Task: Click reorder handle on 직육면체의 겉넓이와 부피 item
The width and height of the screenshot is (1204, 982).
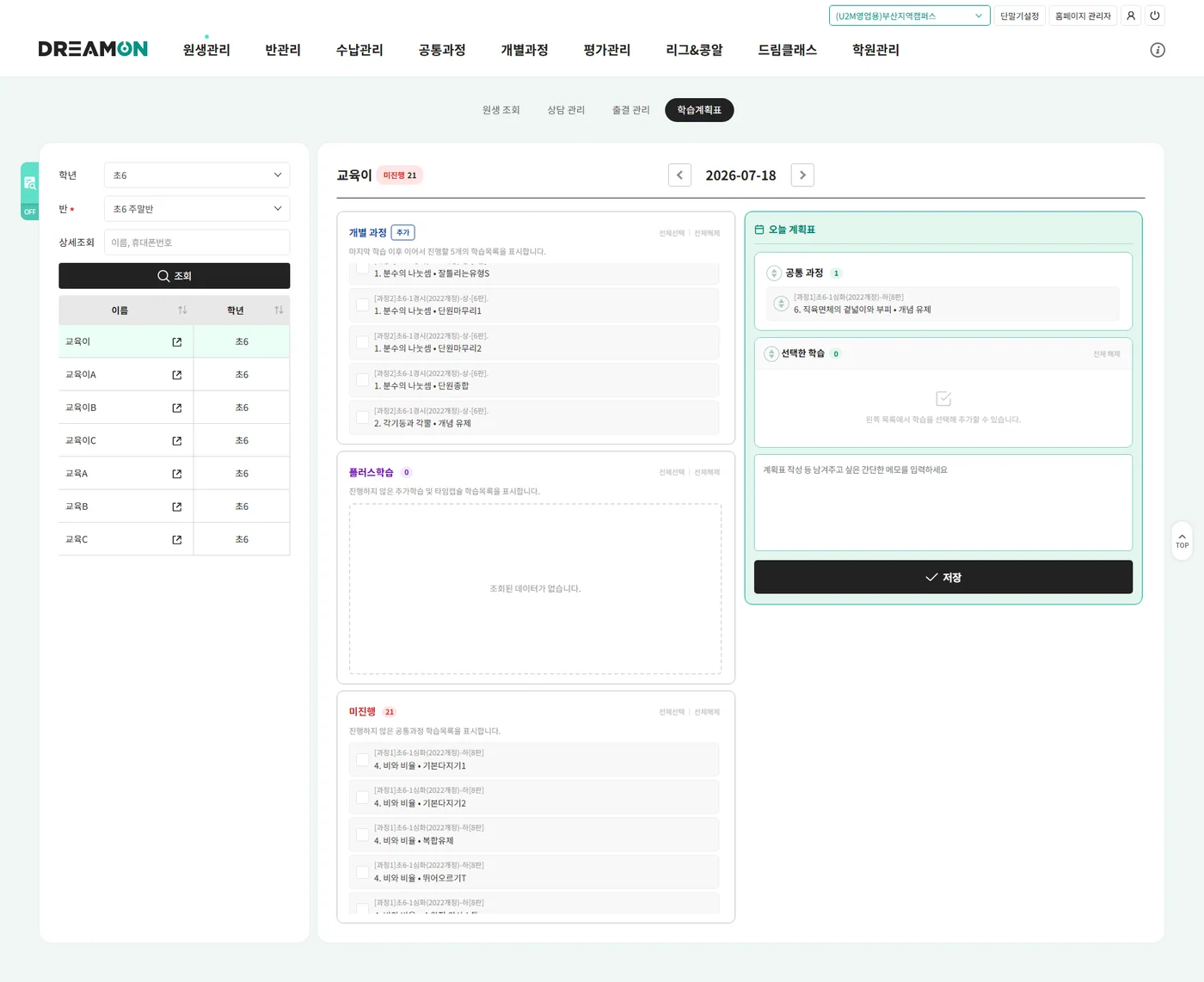Action: coord(781,304)
